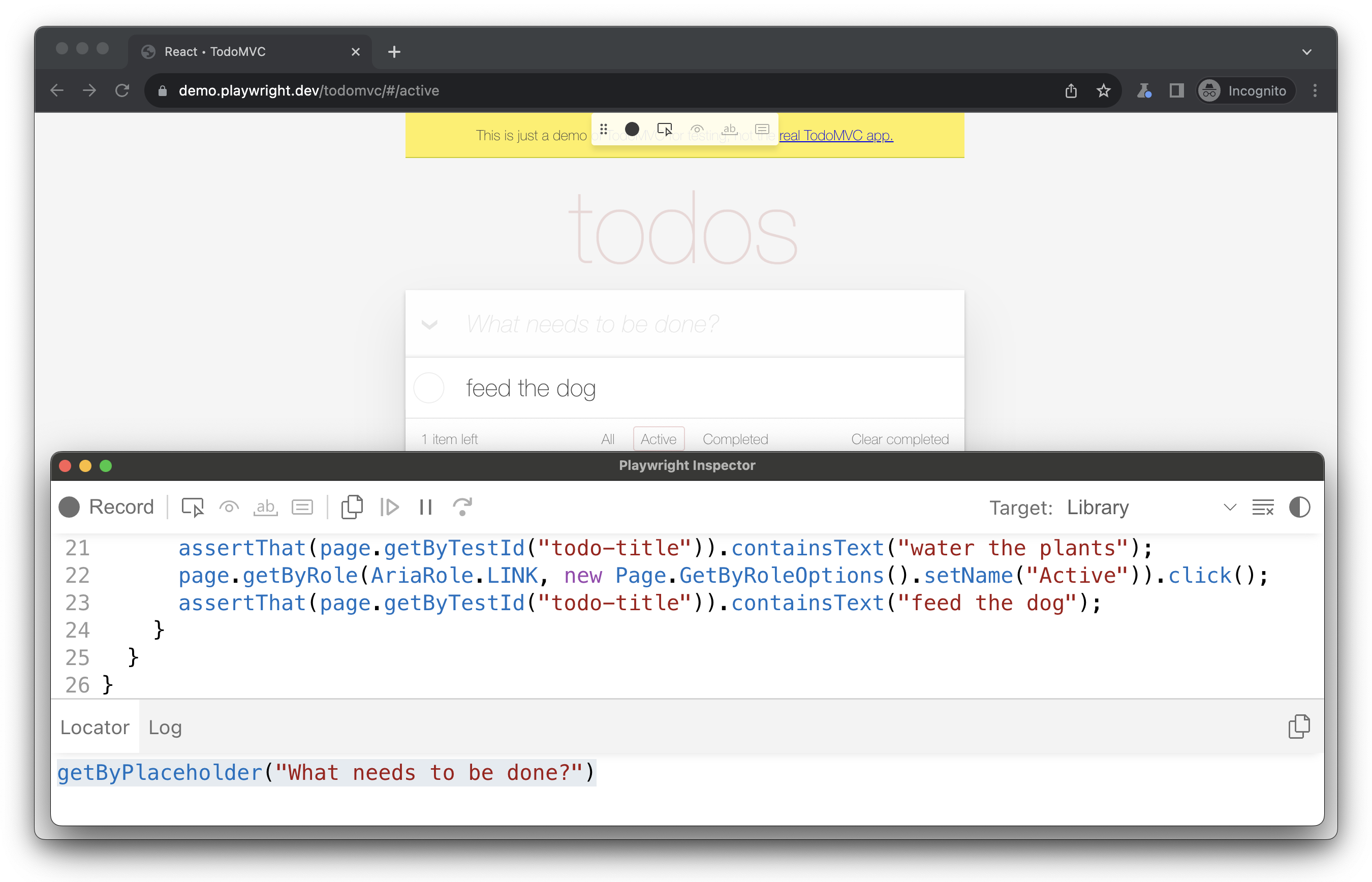The height and width of the screenshot is (882, 1372).
Task: Open the tab search chevron in Chrome
Action: point(1306,51)
